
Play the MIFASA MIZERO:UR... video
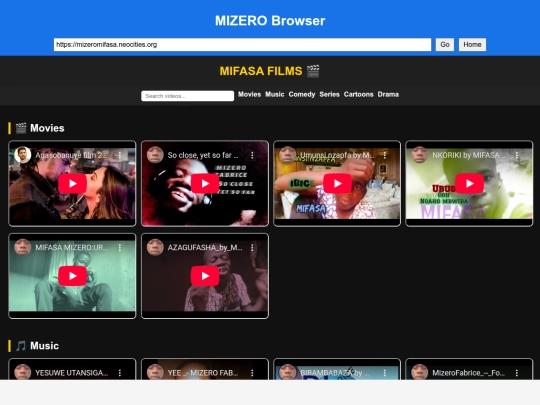pyautogui.click(x=72, y=276)
